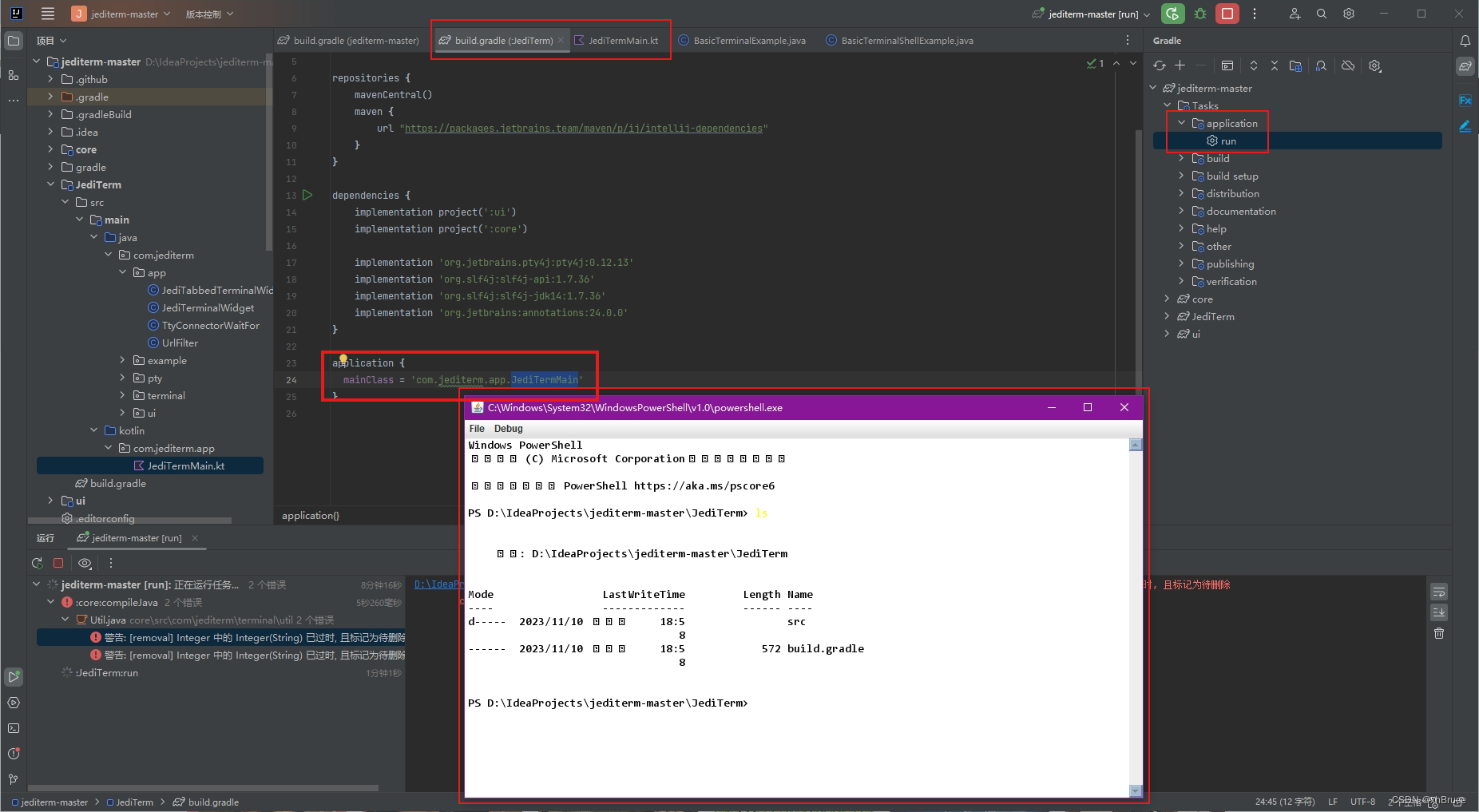Toggle soft-wrap in the Run console
This screenshot has width=1479, height=812.
(x=1439, y=592)
